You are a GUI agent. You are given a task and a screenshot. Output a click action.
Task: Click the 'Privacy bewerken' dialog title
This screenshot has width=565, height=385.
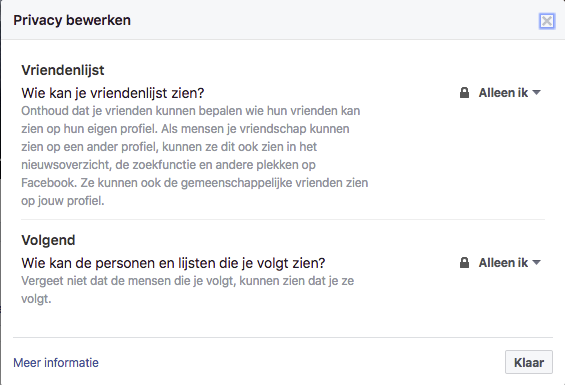[72, 20]
